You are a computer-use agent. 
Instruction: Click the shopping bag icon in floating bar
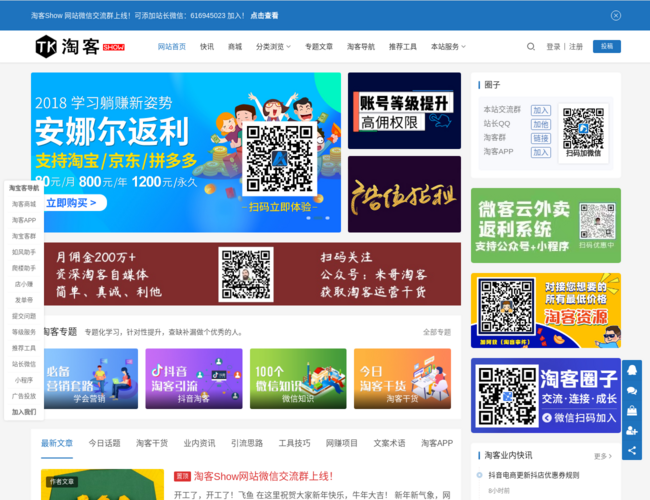click(632, 410)
